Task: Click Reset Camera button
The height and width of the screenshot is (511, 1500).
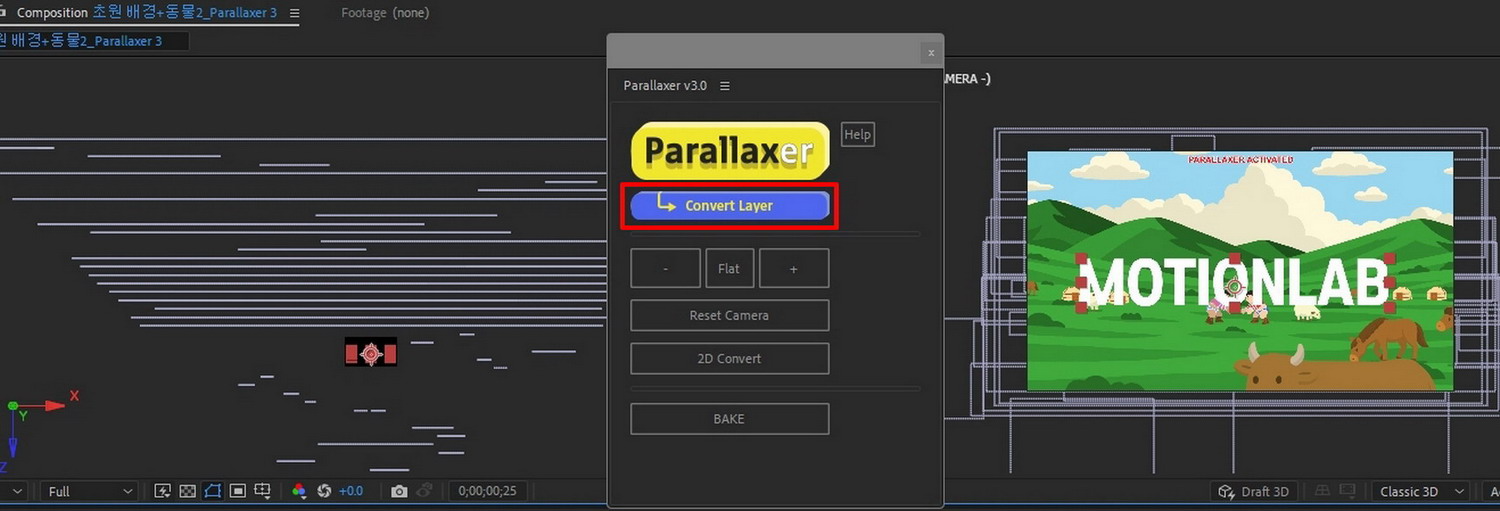Action: 729,315
